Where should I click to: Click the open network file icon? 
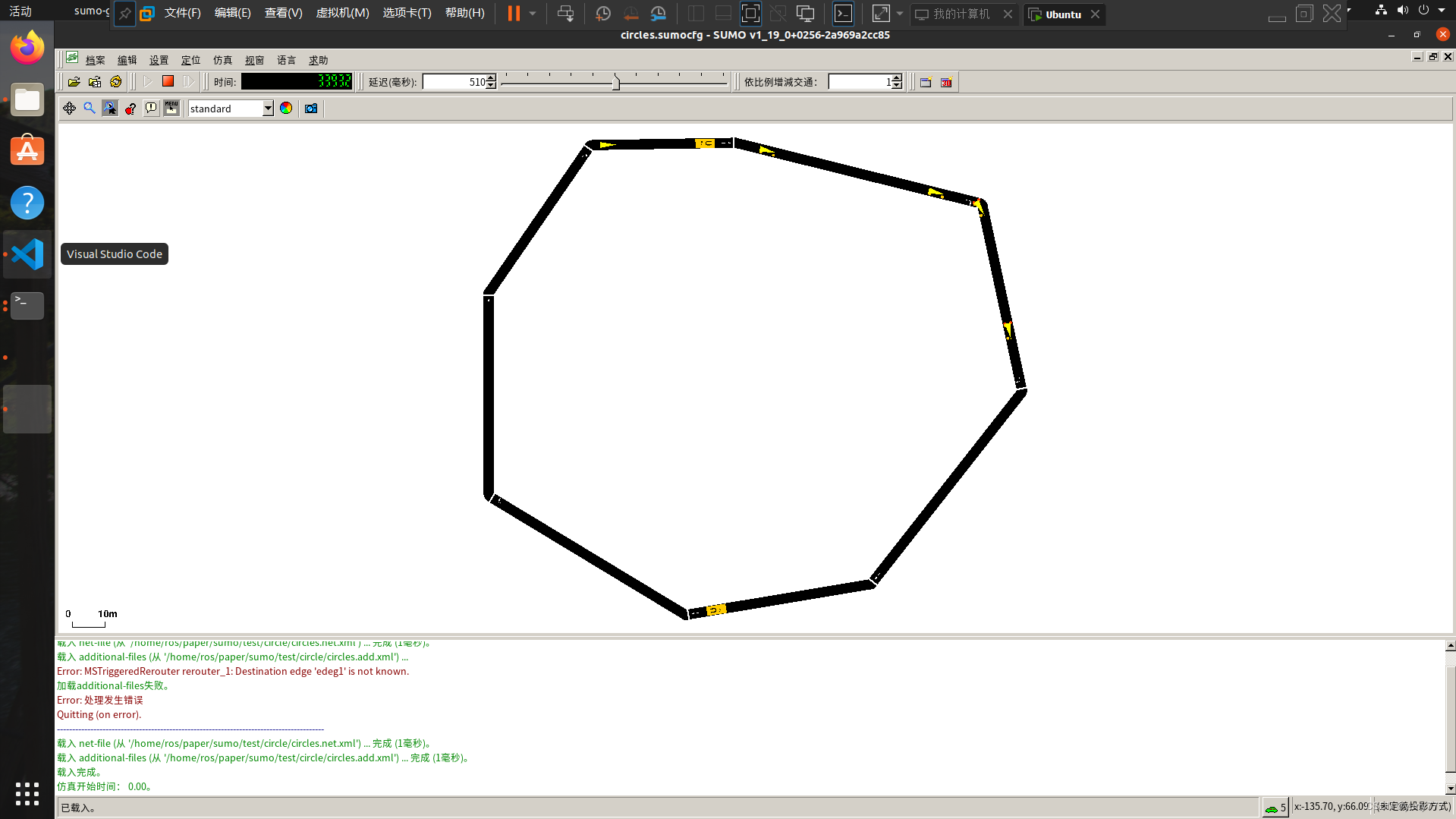point(95,82)
